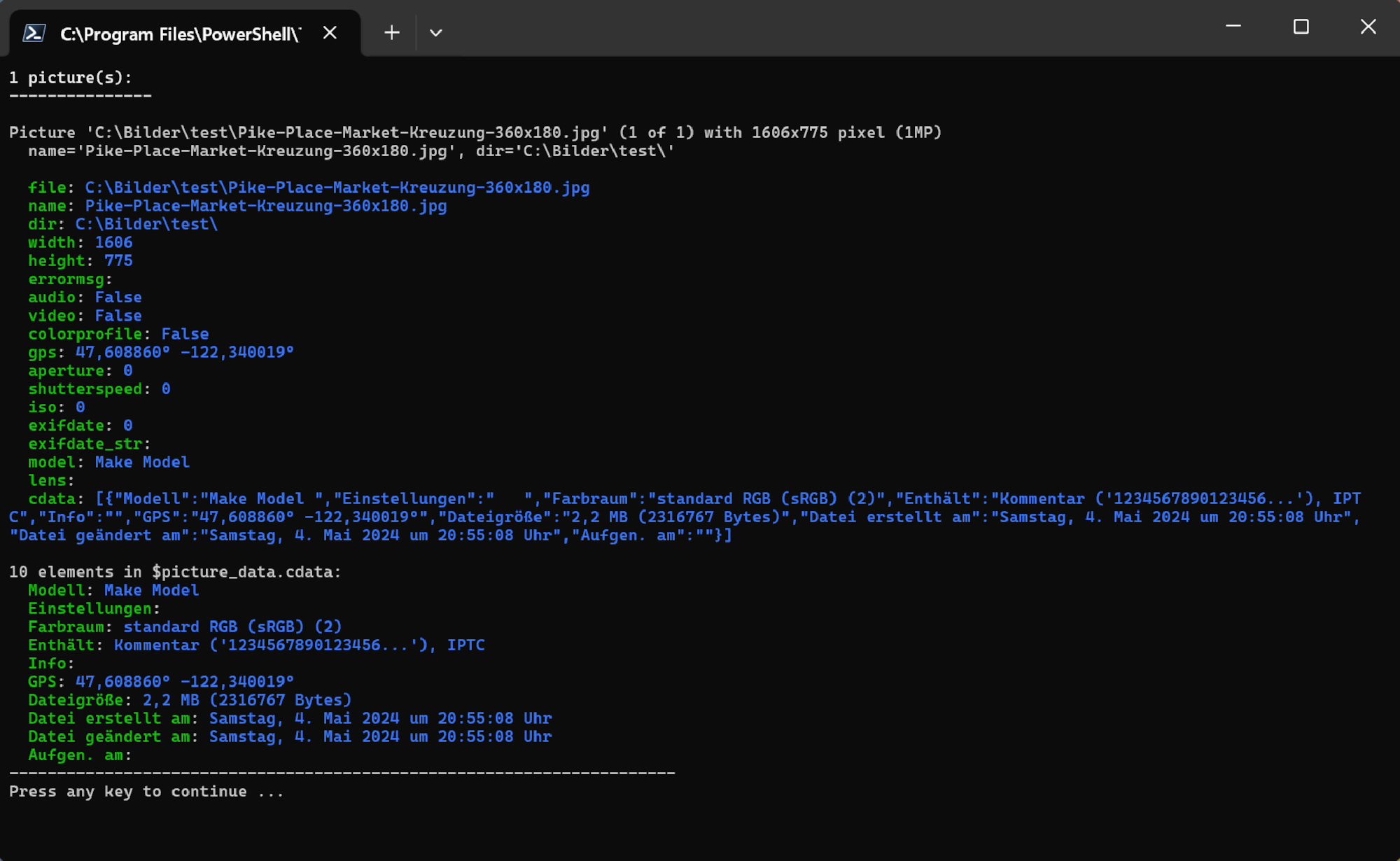Click the blue file path value after 'file:'
Screen dimensions: 1400x861
coord(337,188)
